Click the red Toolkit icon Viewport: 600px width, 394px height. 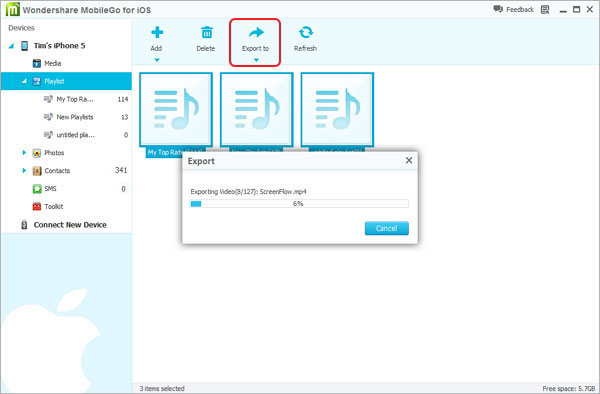pyautogui.click(x=37, y=207)
